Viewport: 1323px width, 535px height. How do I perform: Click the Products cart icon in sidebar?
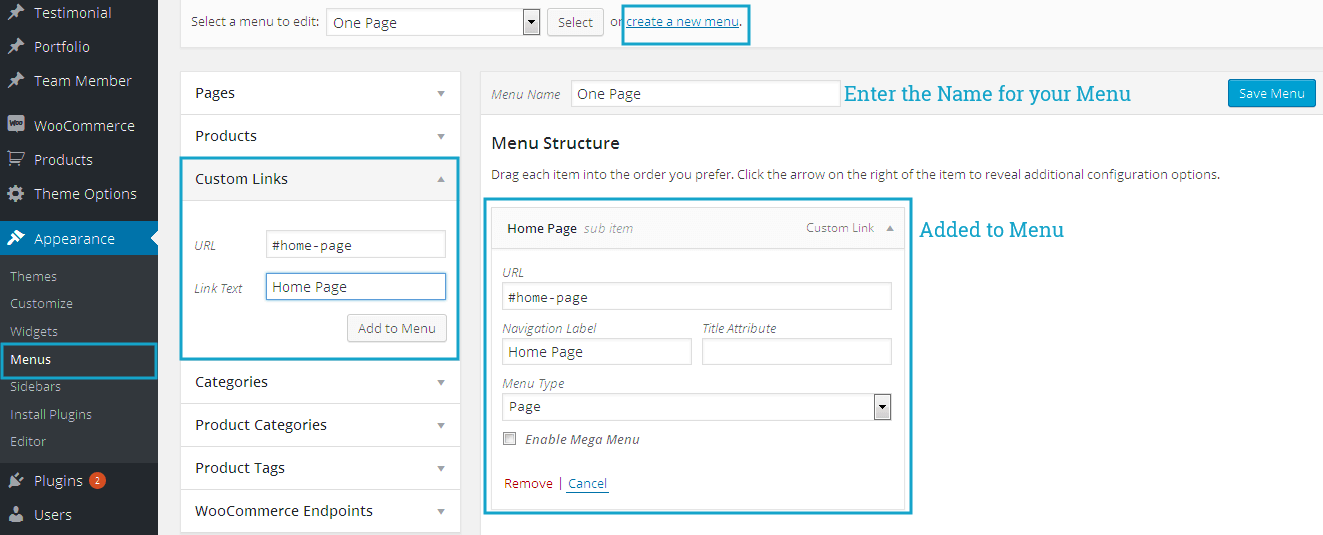click(x=16, y=159)
